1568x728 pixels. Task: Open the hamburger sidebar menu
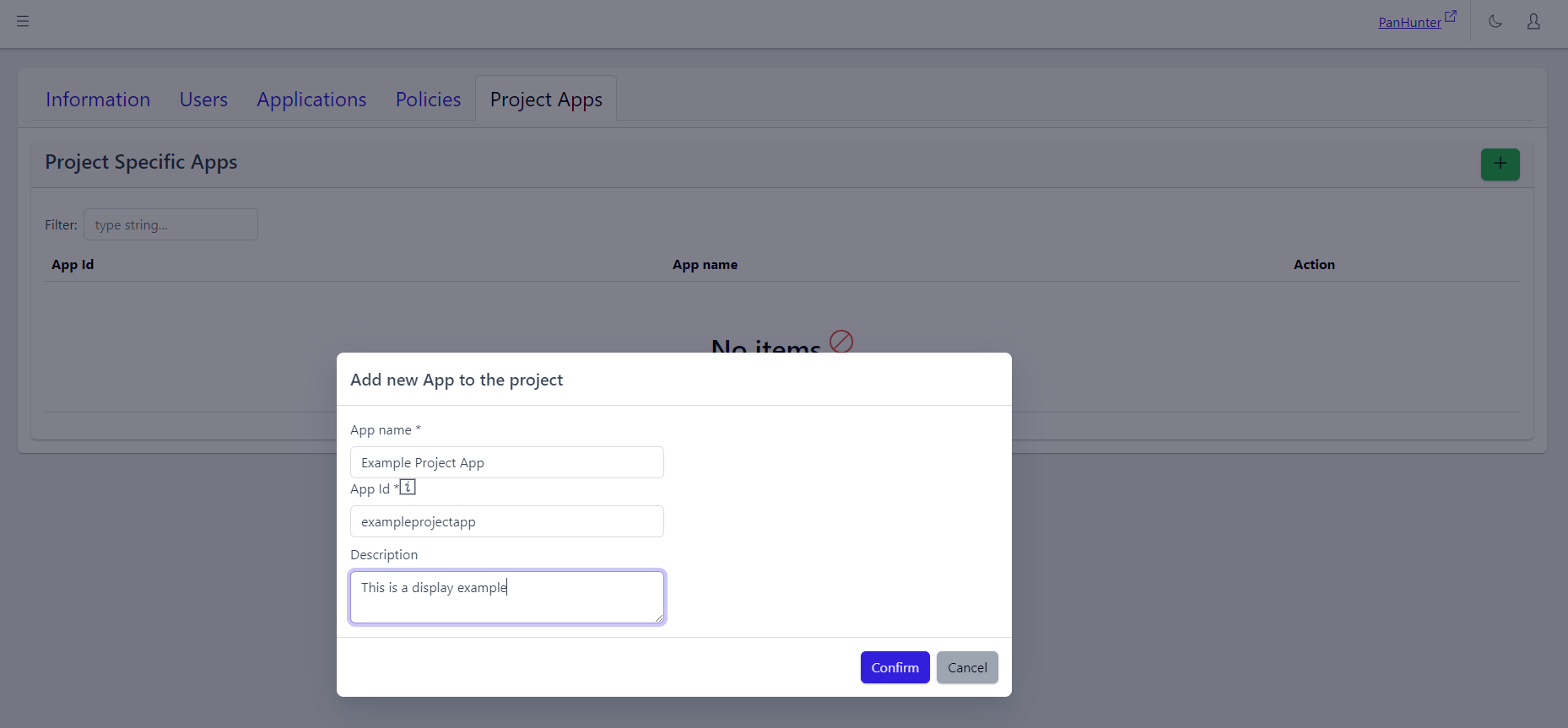[23, 21]
